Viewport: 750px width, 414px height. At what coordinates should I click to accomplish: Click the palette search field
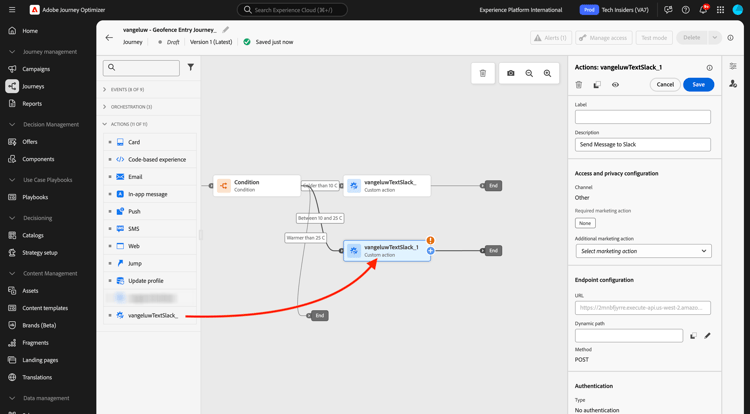141,68
